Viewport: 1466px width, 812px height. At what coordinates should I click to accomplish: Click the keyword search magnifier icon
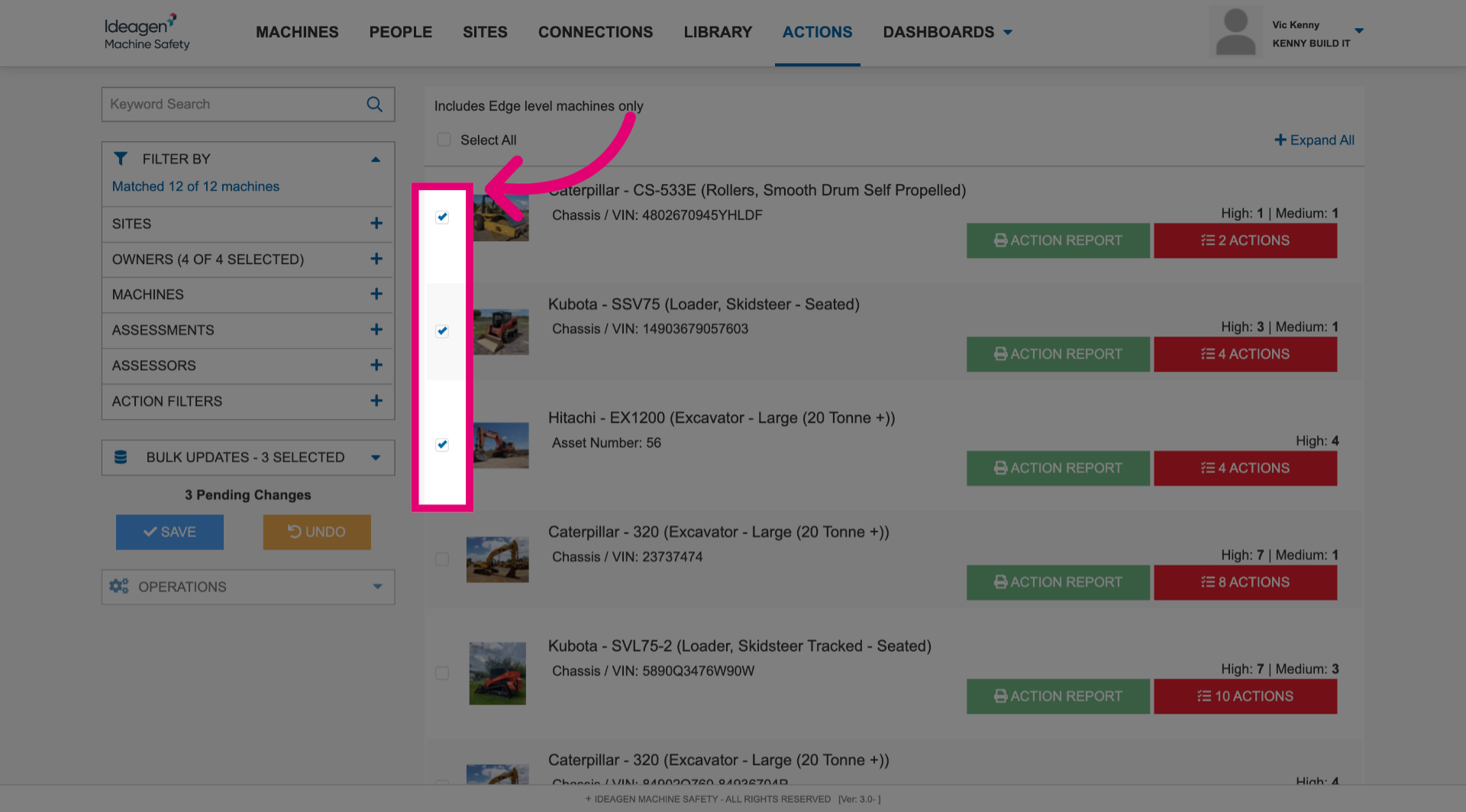pyautogui.click(x=374, y=105)
